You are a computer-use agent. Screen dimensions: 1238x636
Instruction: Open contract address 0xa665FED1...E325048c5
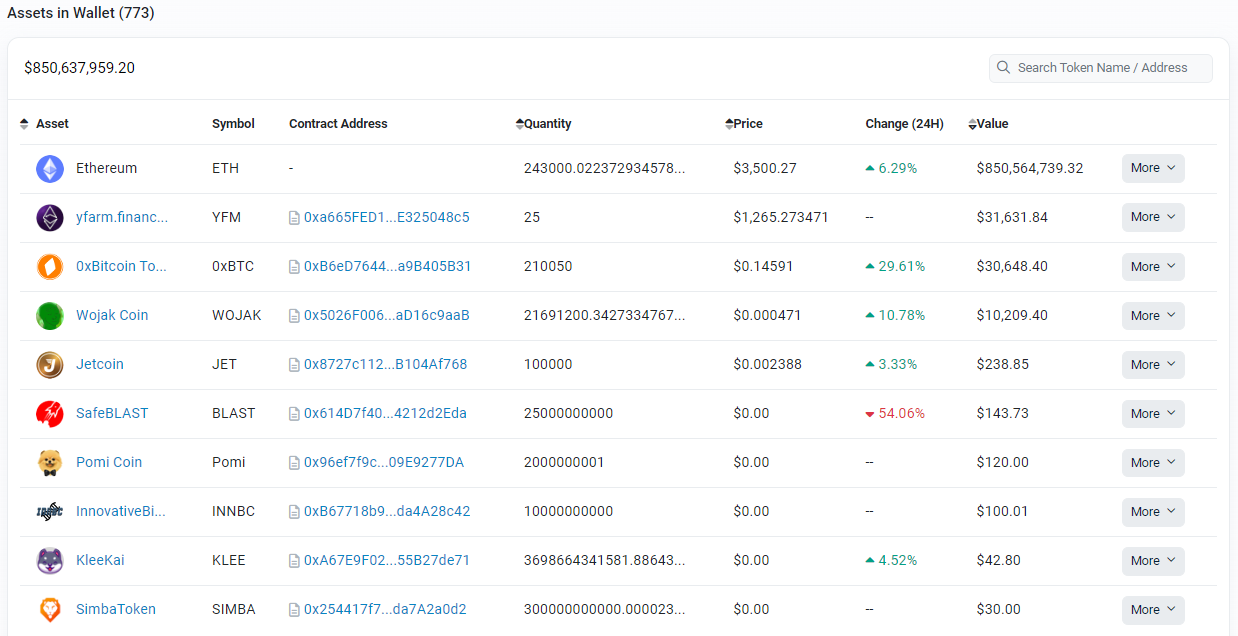[387, 217]
